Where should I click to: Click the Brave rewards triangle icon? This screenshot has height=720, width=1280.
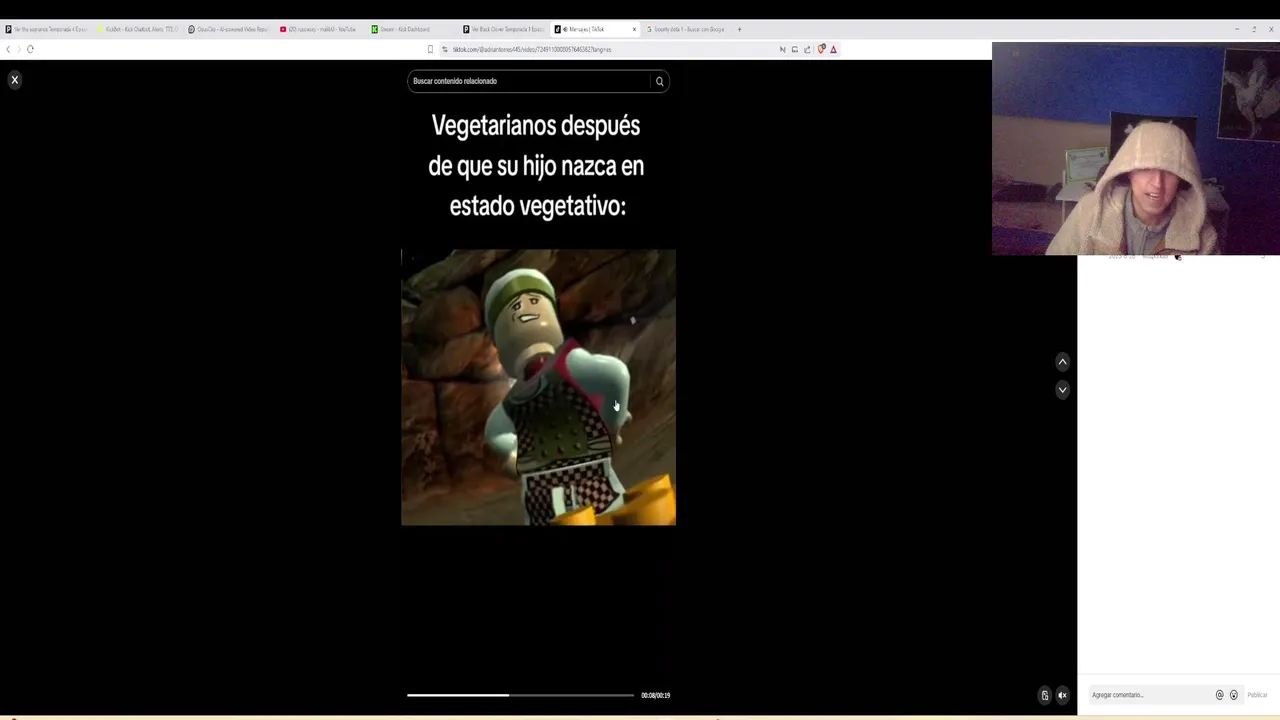pos(833,49)
